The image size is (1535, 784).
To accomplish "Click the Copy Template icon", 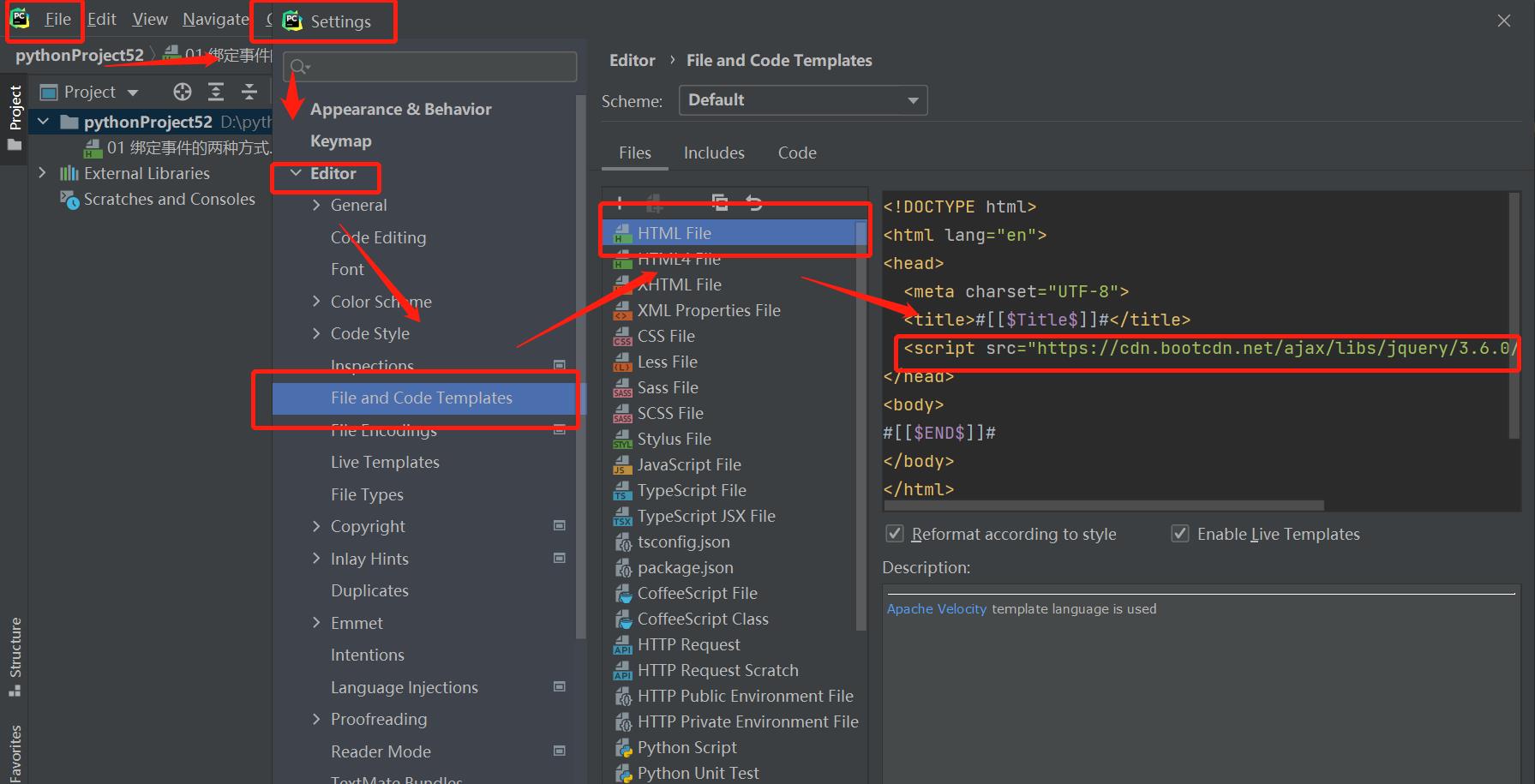I will [x=720, y=202].
